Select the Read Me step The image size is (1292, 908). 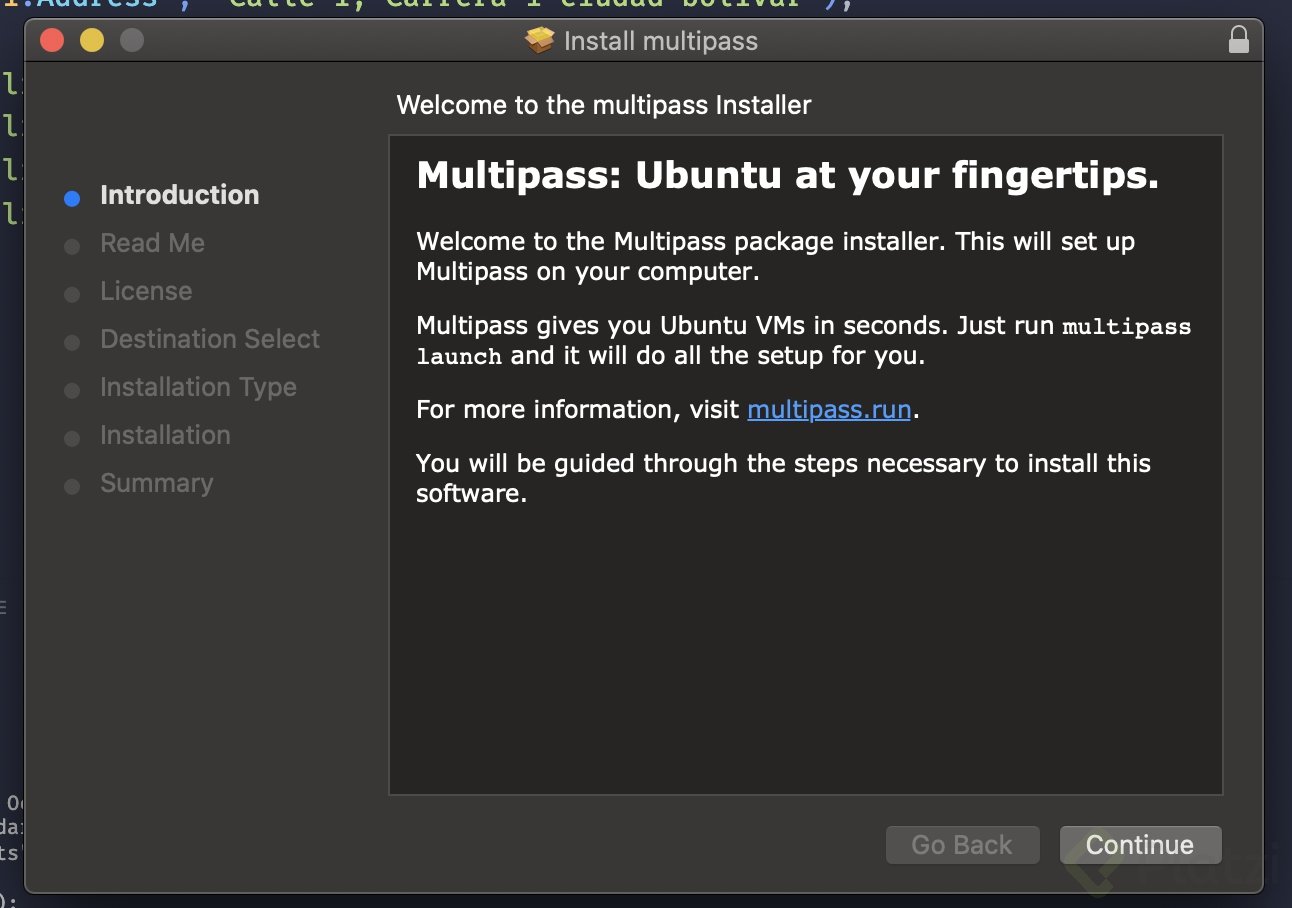pos(152,243)
